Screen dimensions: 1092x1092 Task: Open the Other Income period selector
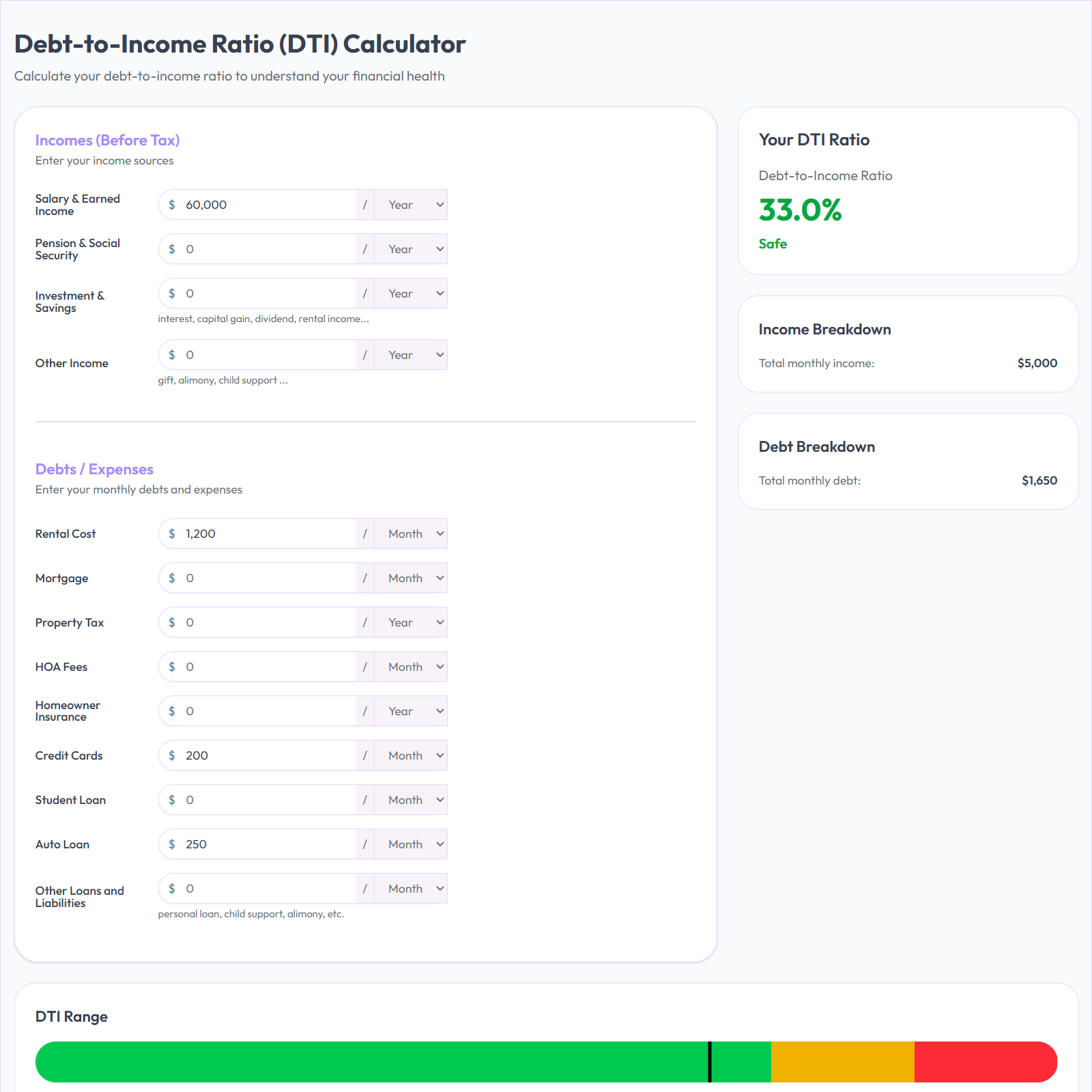coord(410,354)
